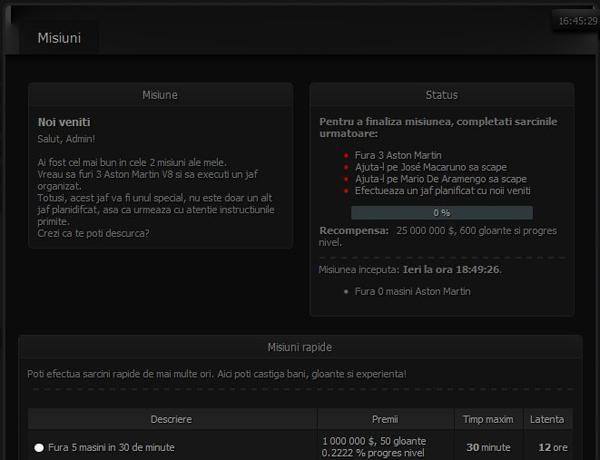Image resolution: width=600 pixels, height=460 pixels.
Task: Click the 'Misiuni rapide' section header
Action: pyautogui.click(x=300, y=347)
